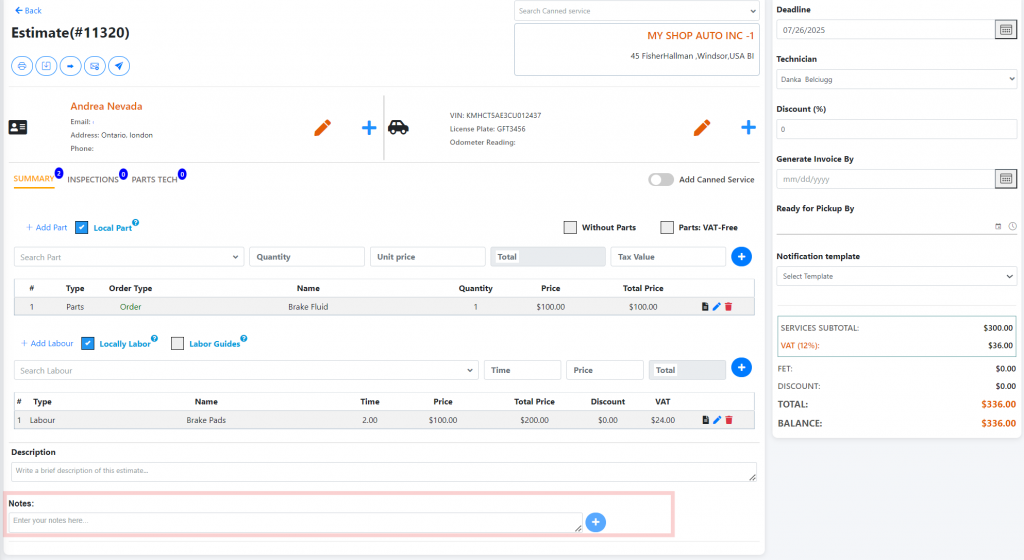Enable the Labor Guides checkbox

point(178,344)
